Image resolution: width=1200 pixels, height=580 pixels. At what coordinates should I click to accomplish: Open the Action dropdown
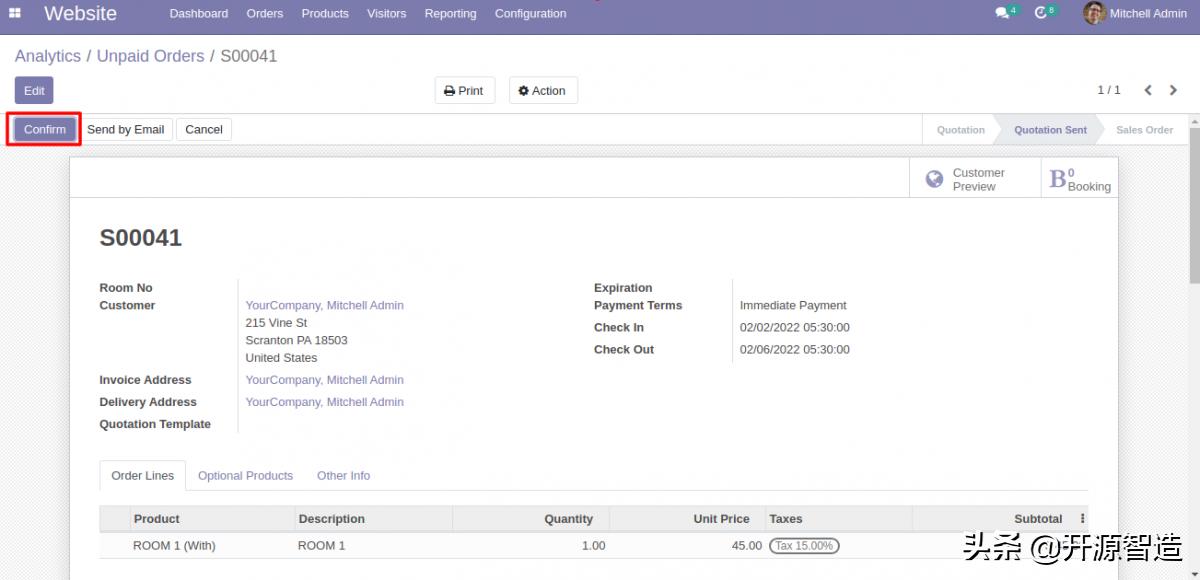tap(542, 91)
